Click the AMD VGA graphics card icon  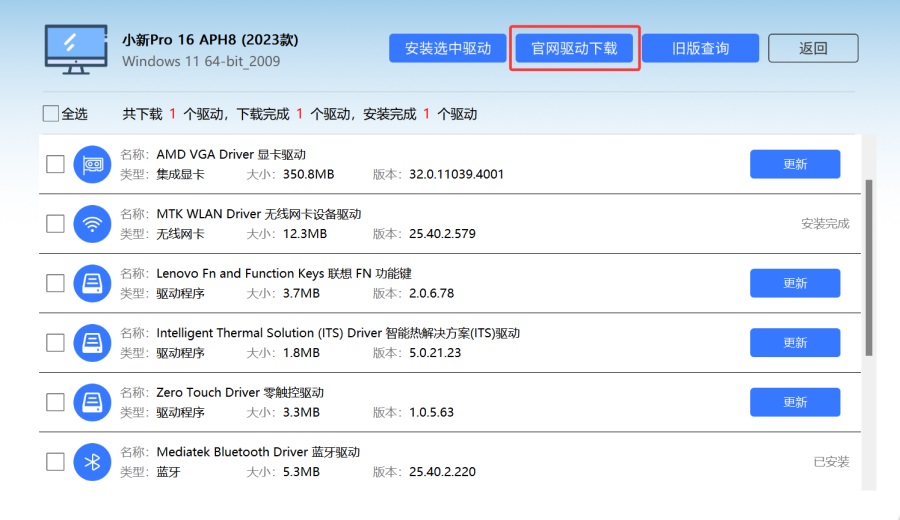coord(92,164)
